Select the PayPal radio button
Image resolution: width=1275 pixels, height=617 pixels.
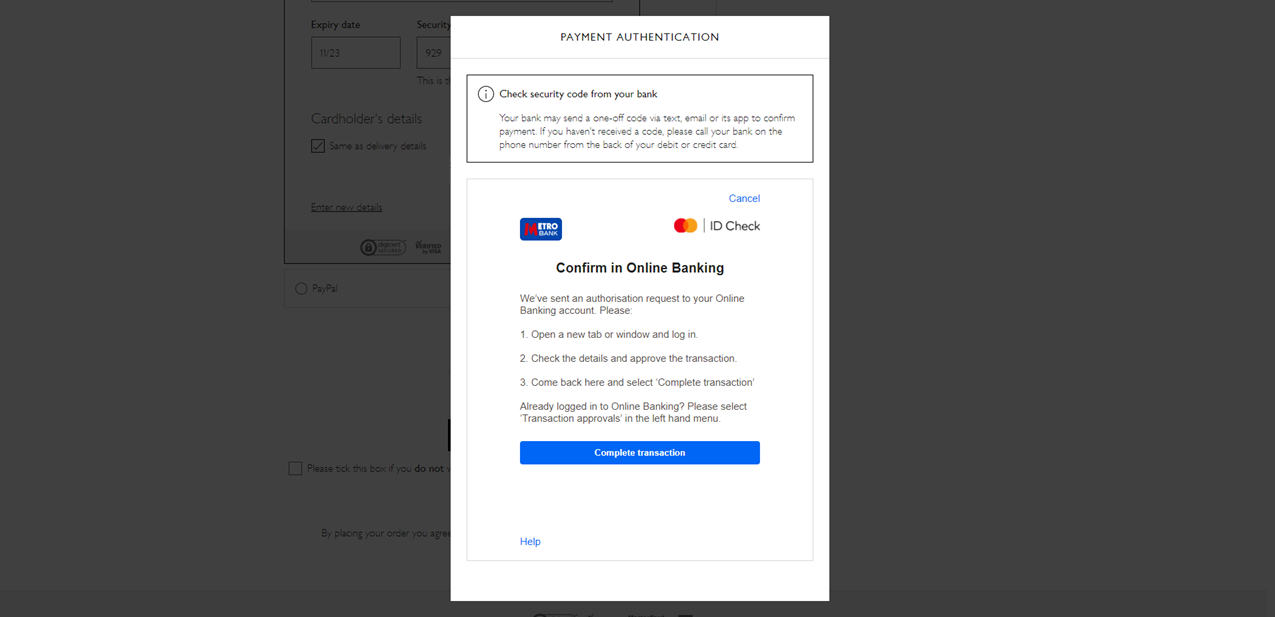pyautogui.click(x=301, y=288)
